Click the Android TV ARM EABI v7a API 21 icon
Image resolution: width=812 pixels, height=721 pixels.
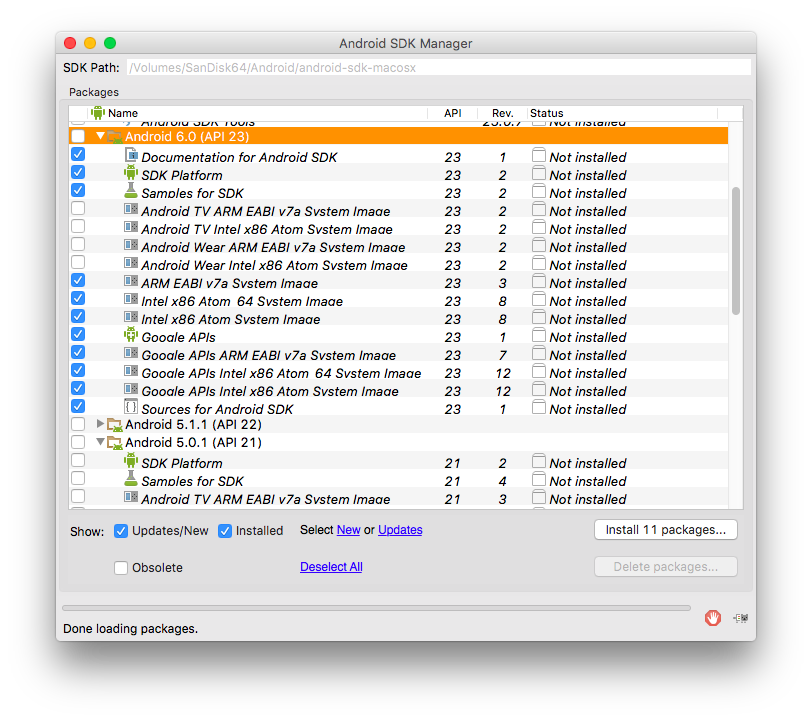[x=131, y=497]
